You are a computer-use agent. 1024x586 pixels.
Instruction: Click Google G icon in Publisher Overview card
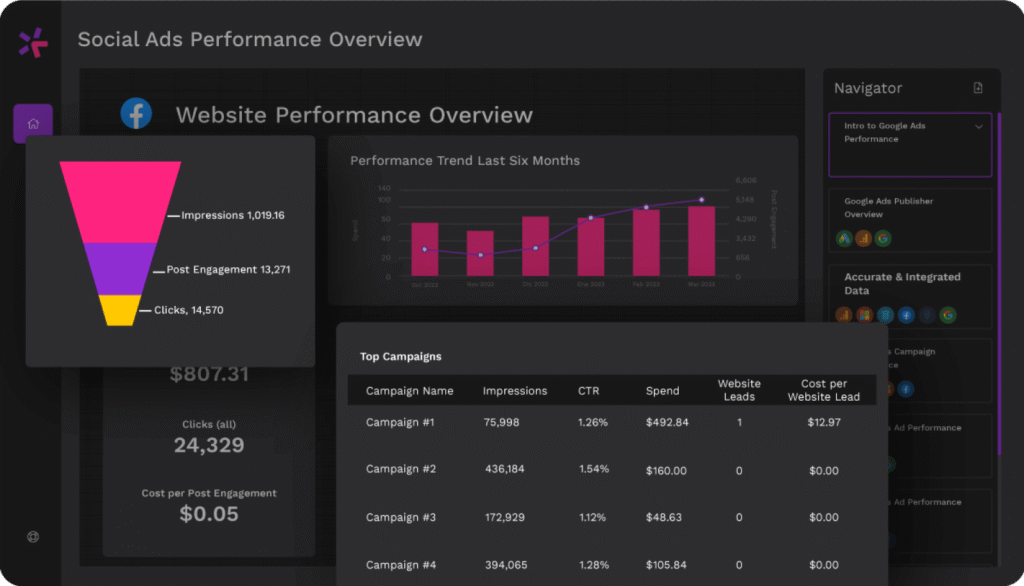(882, 238)
